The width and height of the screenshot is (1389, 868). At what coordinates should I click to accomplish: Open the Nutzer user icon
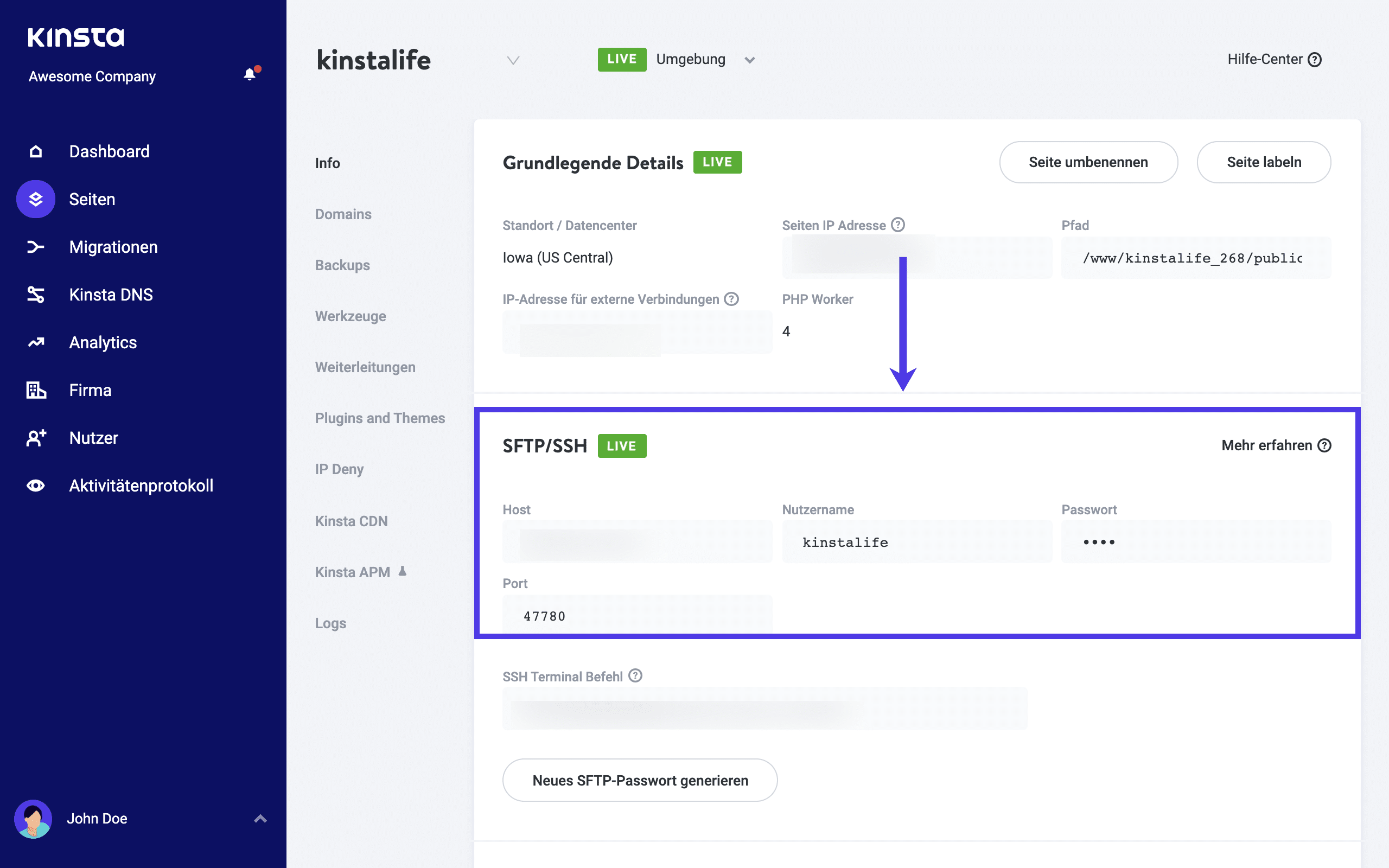(36, 437)
